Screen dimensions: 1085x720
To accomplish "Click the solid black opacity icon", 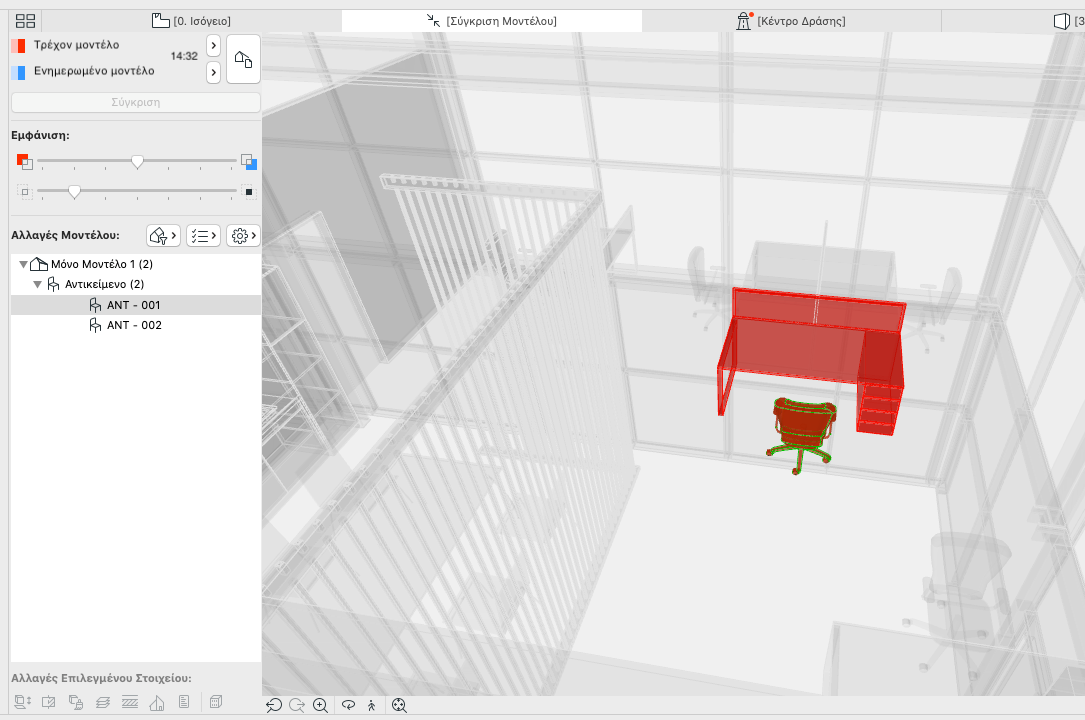I will 249,192.
